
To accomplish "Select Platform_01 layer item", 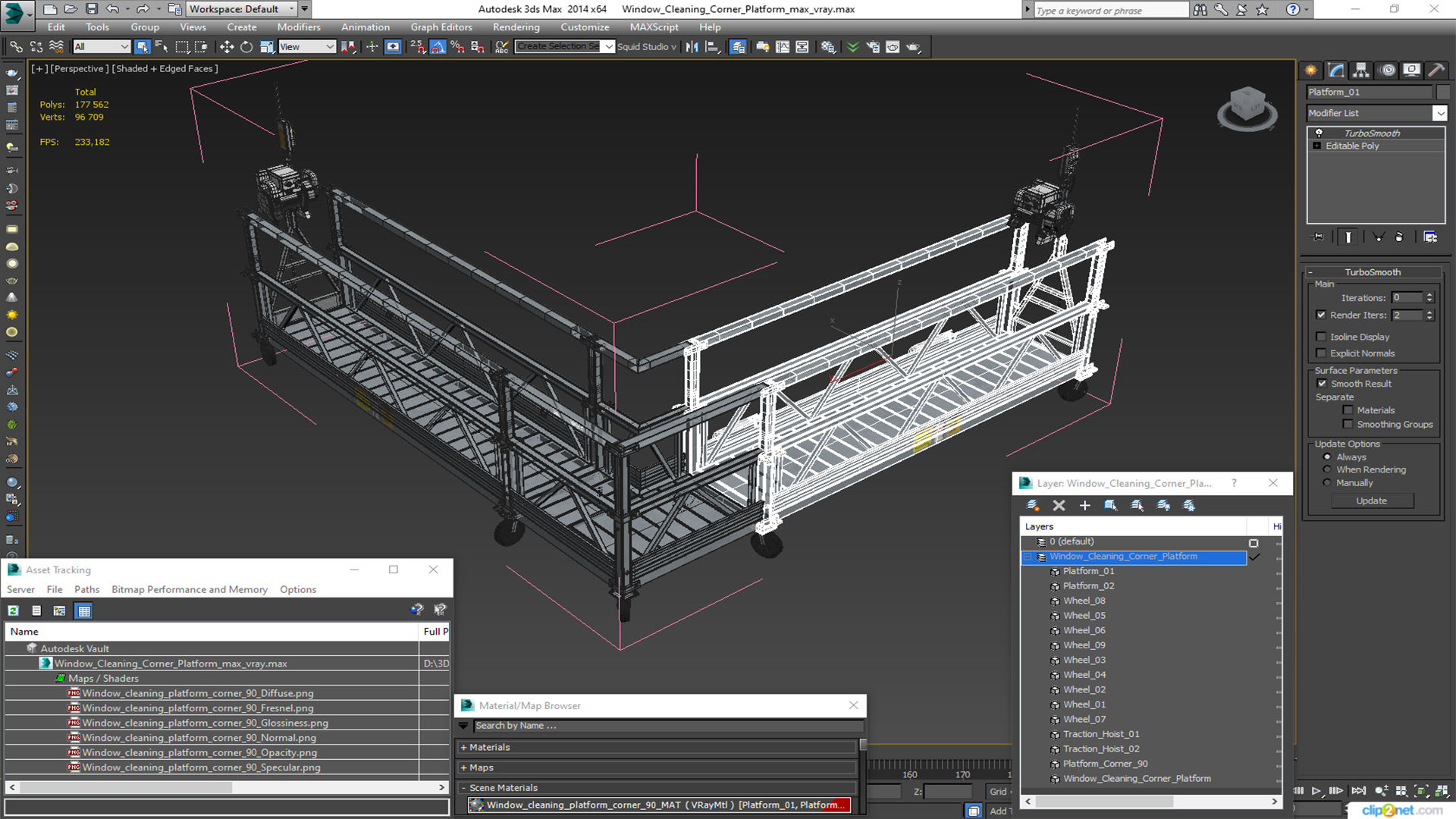I will click(1088, 570).
